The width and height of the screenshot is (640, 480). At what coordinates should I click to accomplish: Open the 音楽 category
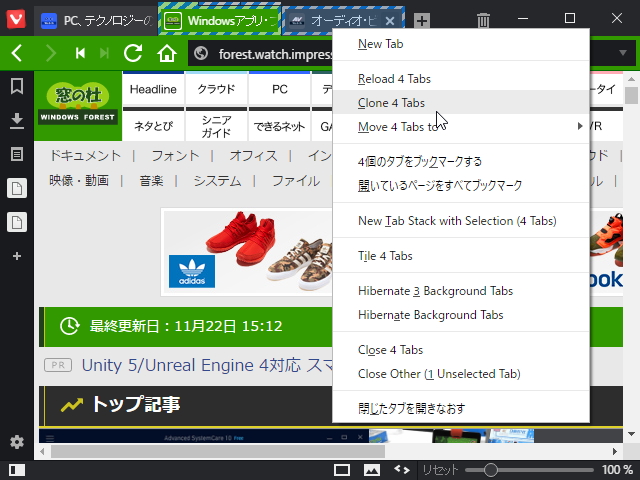pos(151,180)
